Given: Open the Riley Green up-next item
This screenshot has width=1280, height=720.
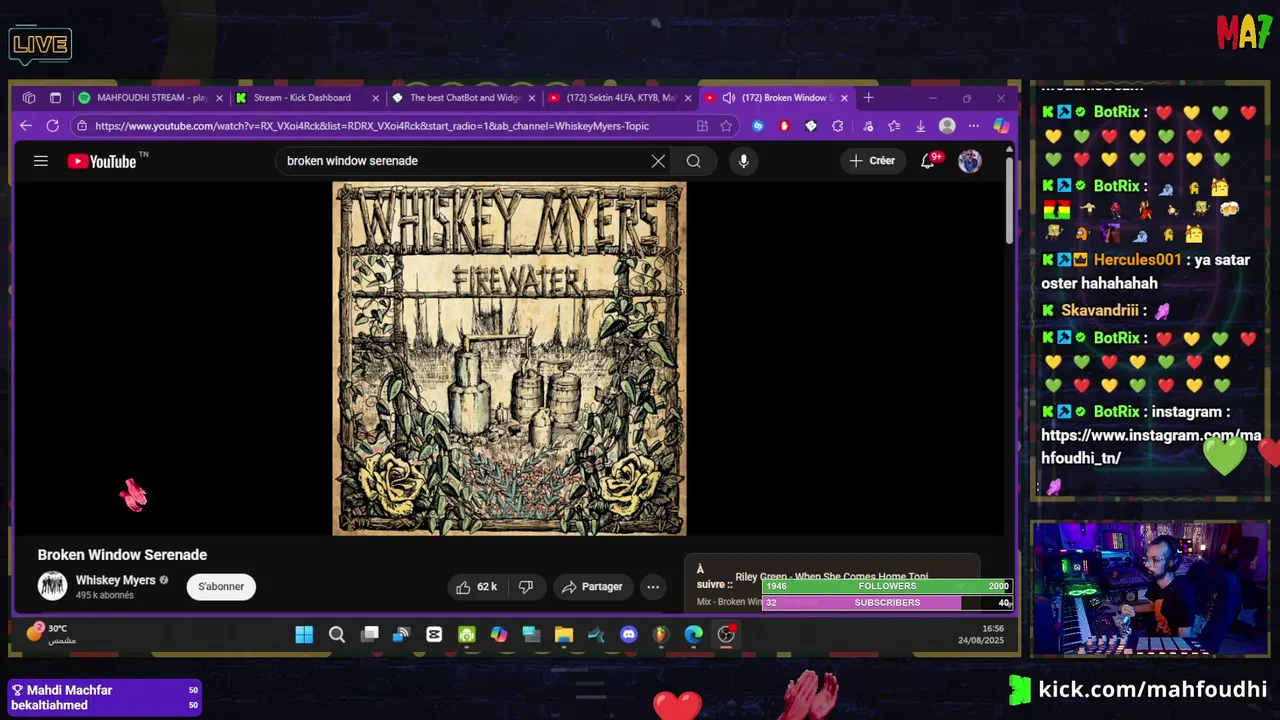Looking at the screenshot, I should (x=831, y=577).
